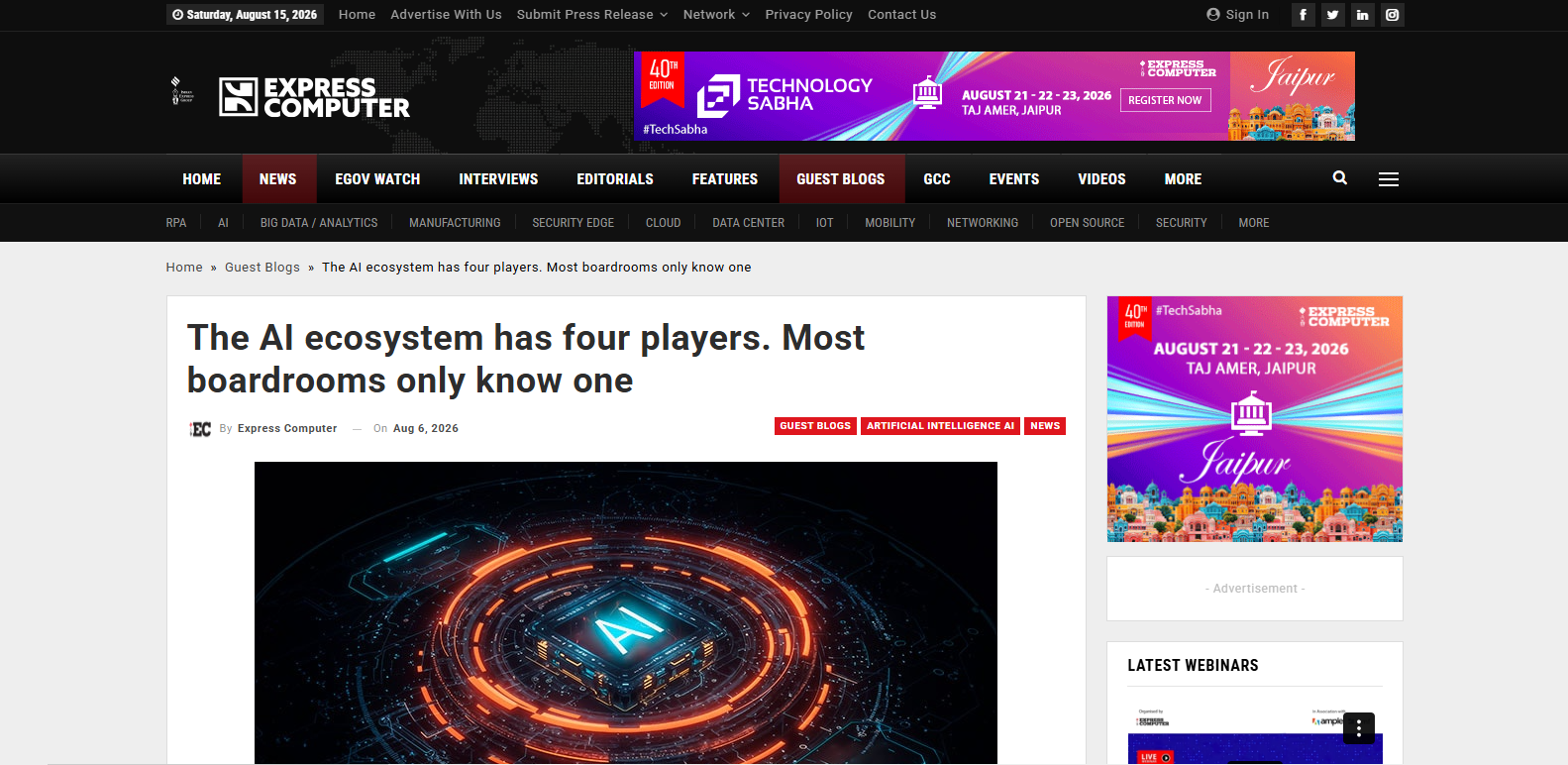Click the LATEST WEBINARS heading
This screenshot has width=1568, height=765.
coord(1193,666)
